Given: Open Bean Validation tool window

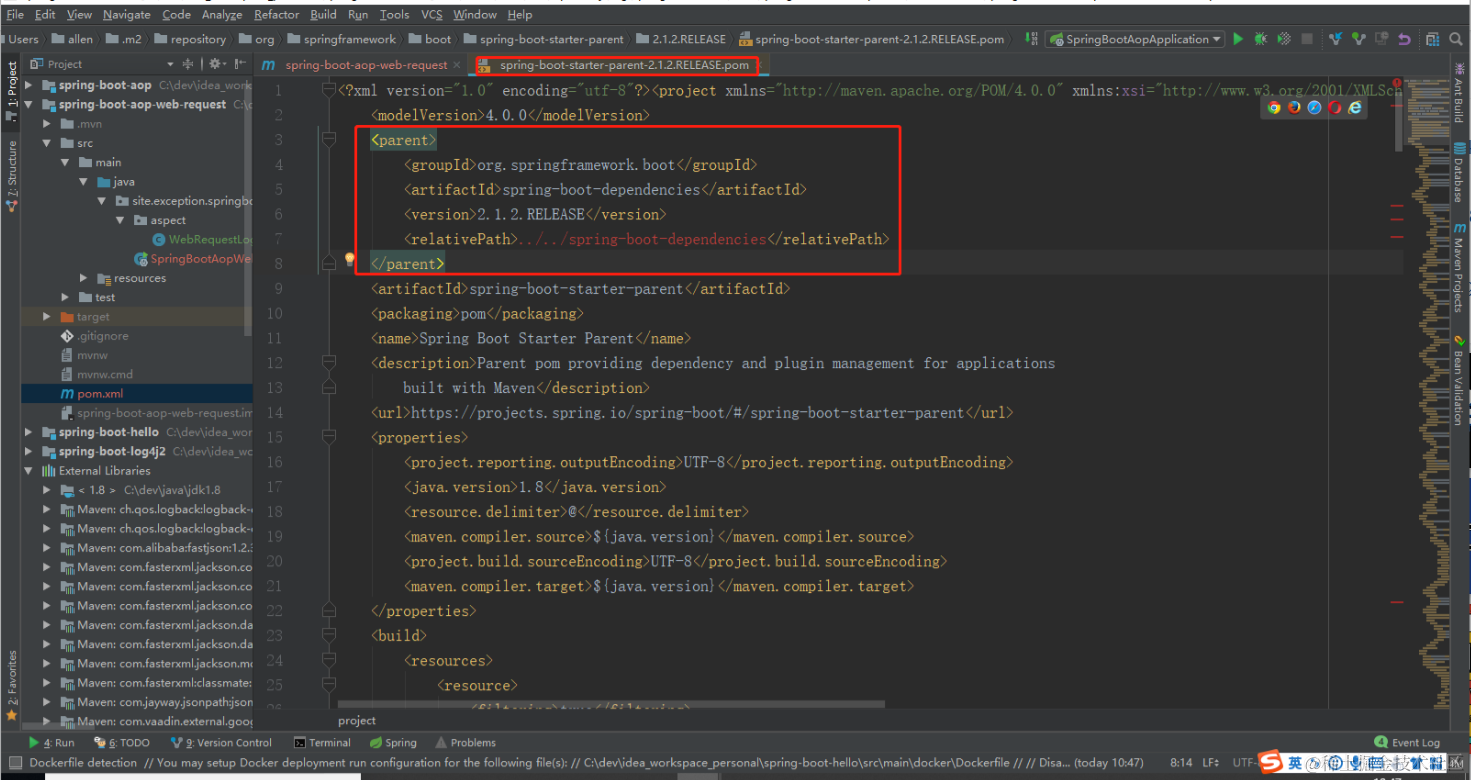Looking at the screenshot, I should pos(1460,380).
